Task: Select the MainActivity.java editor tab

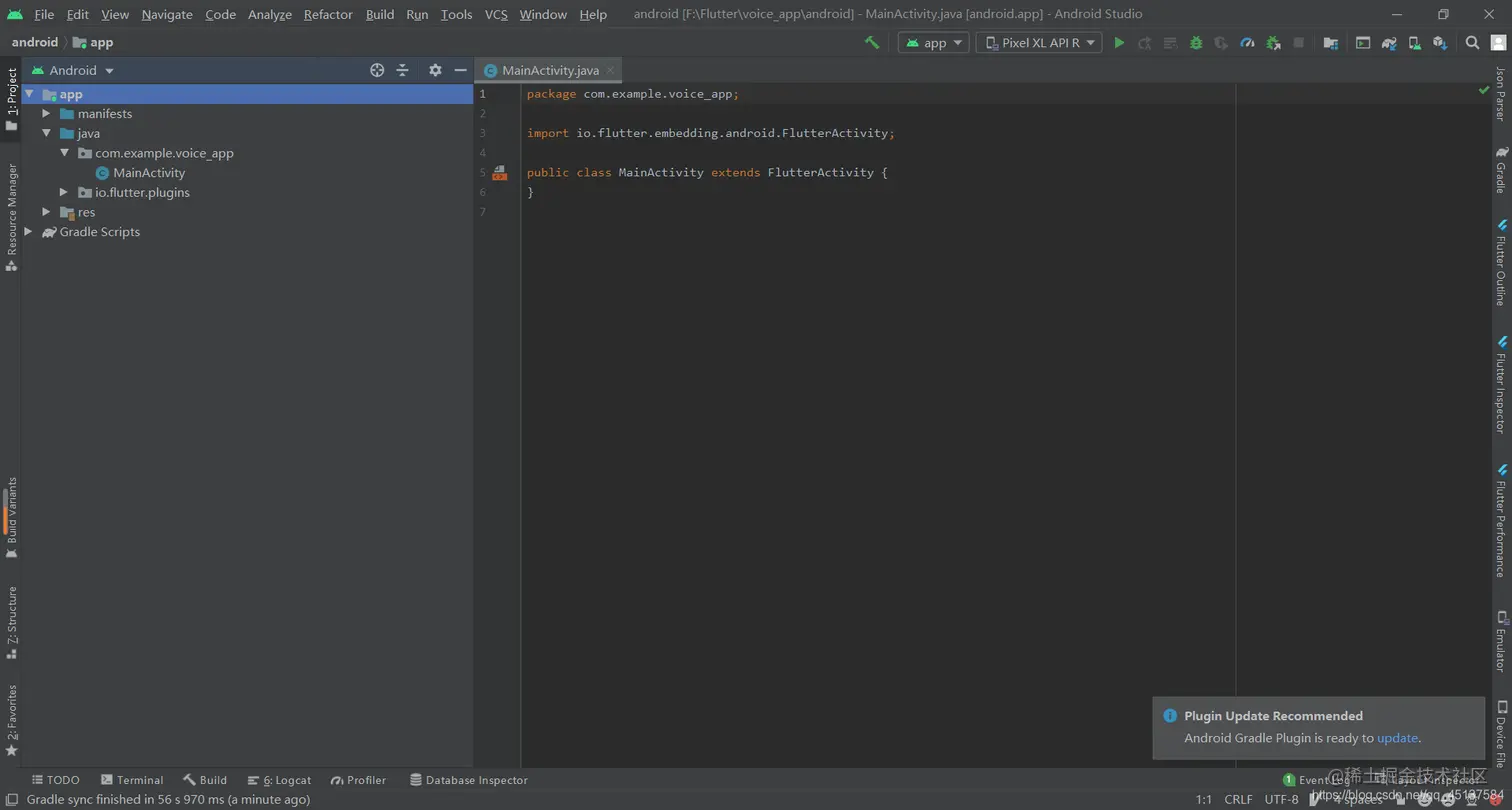Action: (x=550, y=70)
